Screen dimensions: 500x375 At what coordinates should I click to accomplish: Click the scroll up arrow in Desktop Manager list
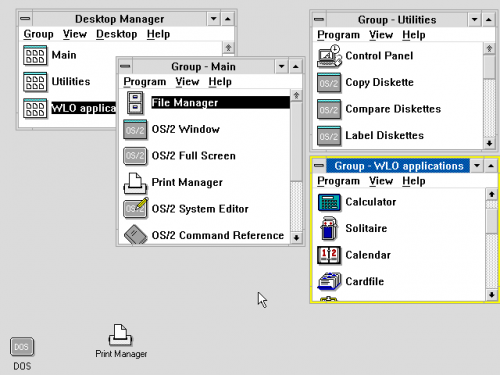(228, 48)
